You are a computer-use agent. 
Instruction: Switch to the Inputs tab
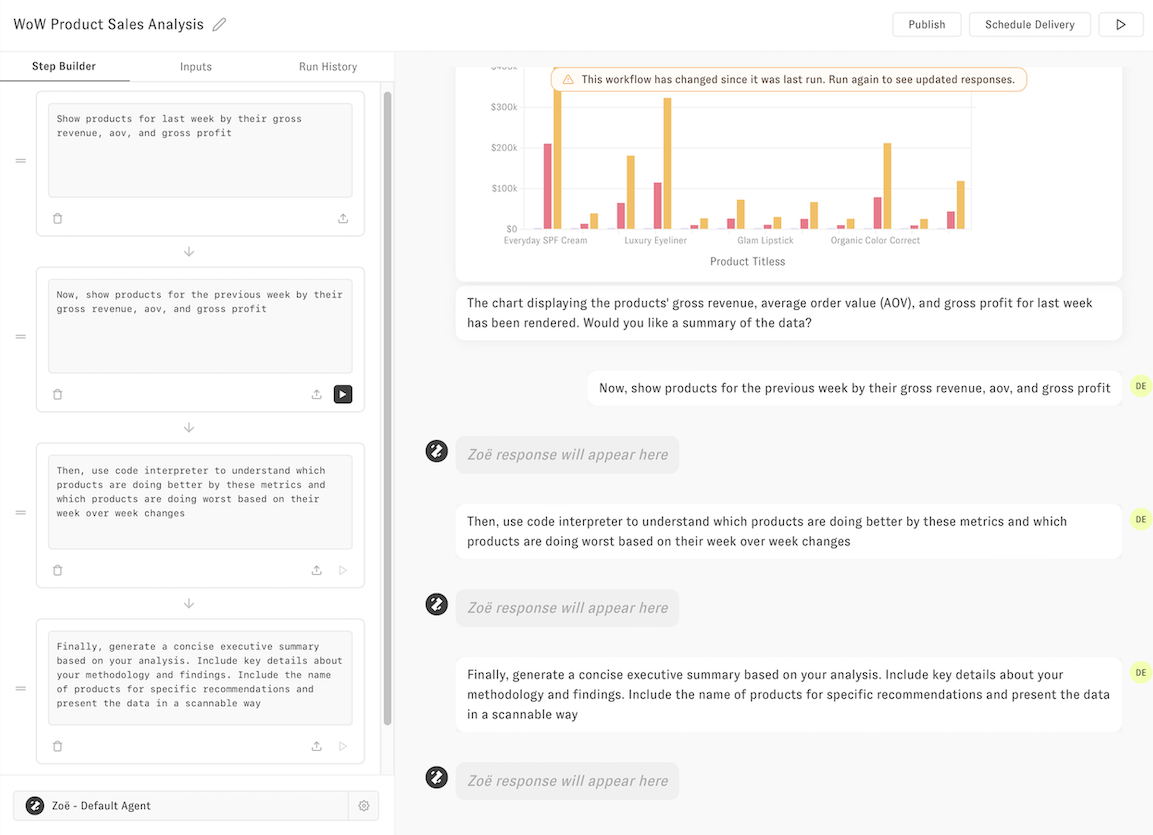[x=196, y=66]
